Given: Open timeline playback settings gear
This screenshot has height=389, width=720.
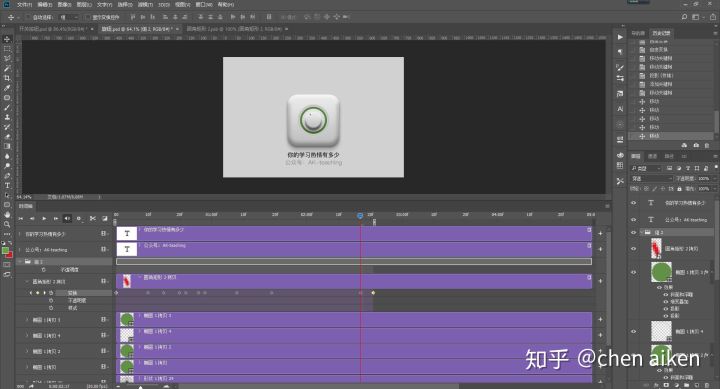Looking at the screenshot, I should 79,219.
